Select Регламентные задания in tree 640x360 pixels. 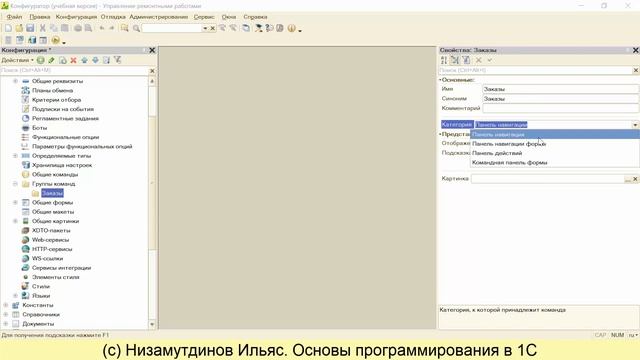pos(65,118)
